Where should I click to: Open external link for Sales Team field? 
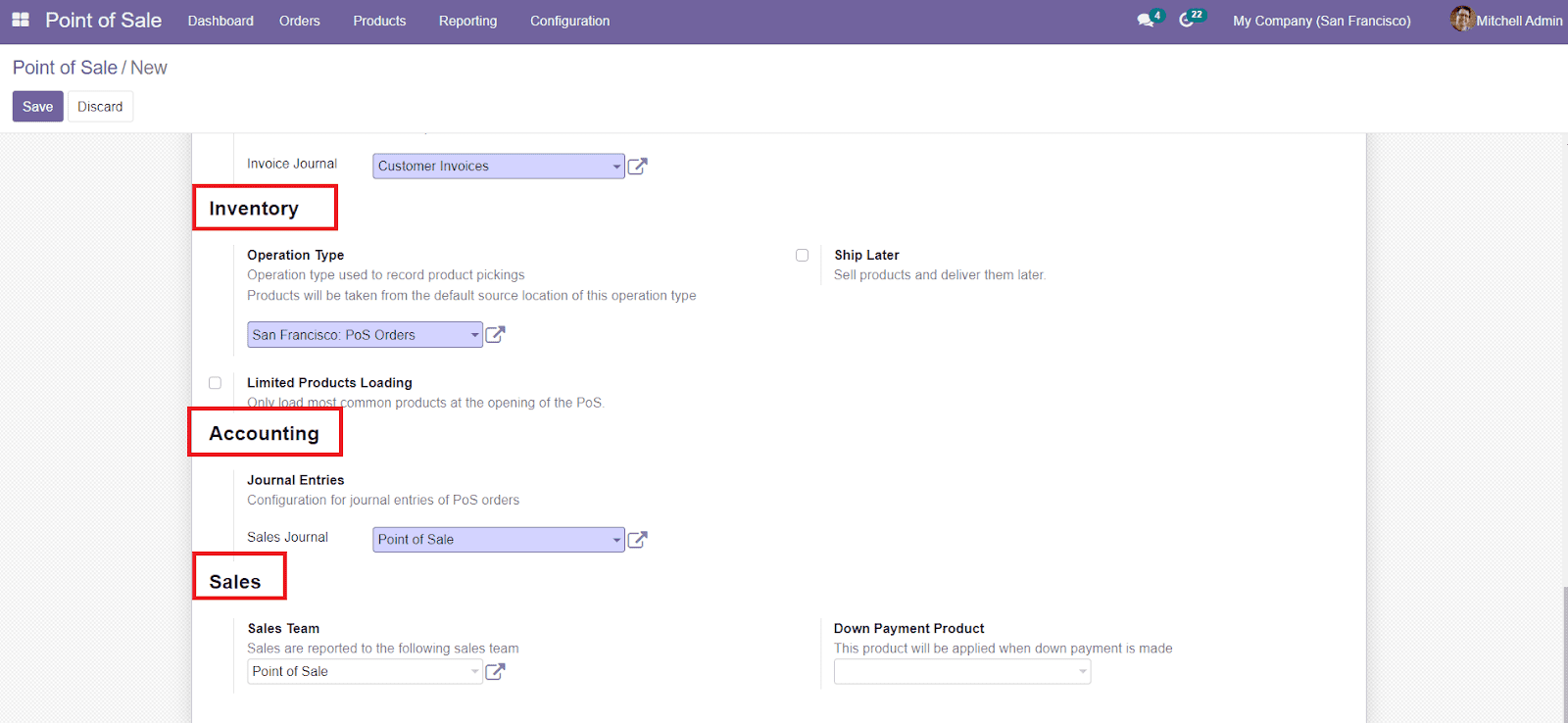tap(496, 672)
